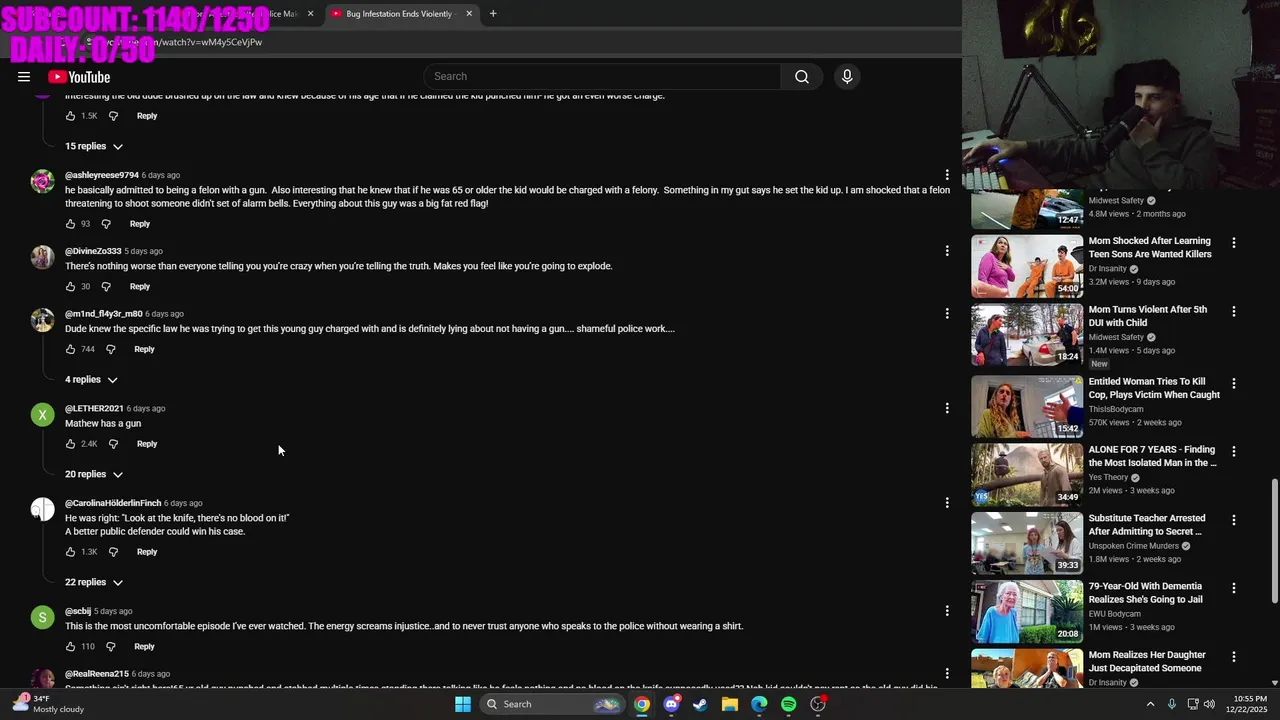Screen dimensions: 1280x720
Task: Open 'Mom Shocked After Learning' video thumbnail
Action: [x=1027, y=266]
